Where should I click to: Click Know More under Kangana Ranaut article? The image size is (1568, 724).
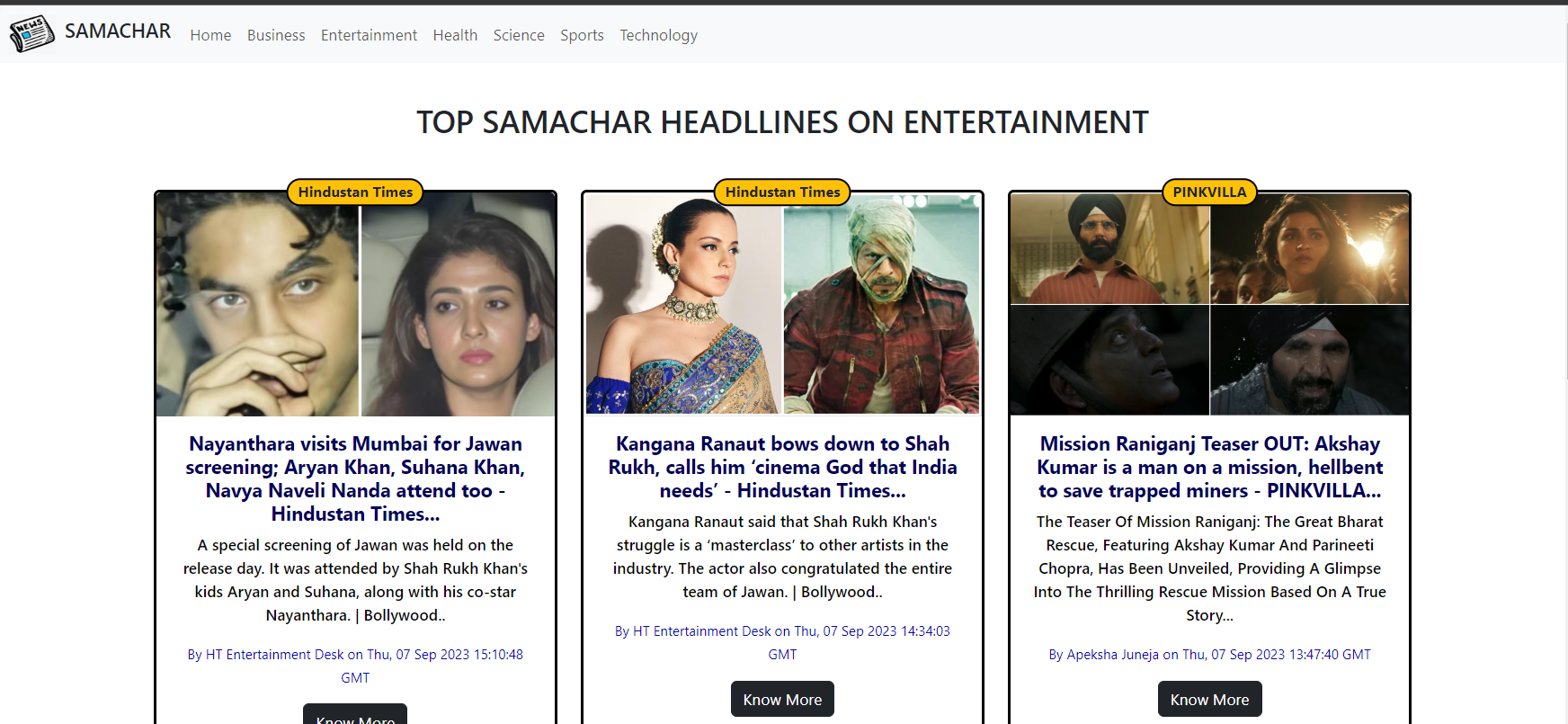coord(782,699)
